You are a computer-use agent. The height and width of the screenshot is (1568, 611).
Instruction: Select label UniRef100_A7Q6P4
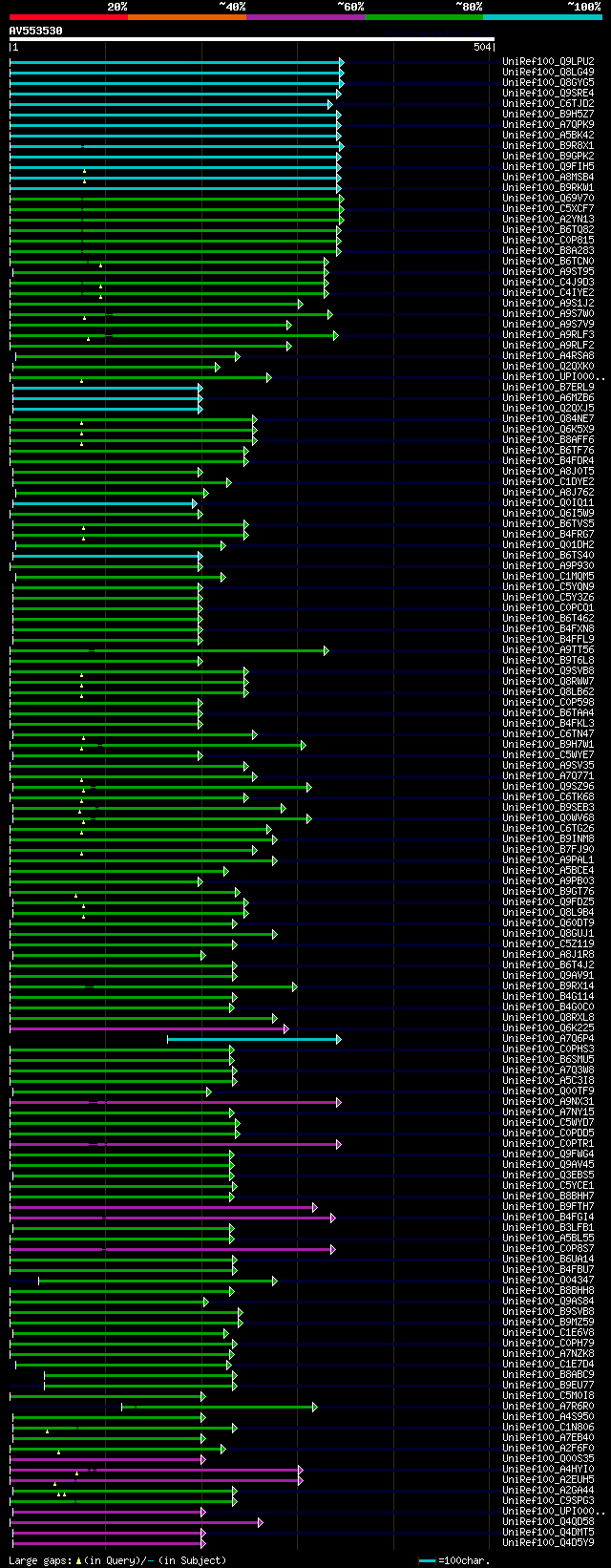[x=548, y=1038]
